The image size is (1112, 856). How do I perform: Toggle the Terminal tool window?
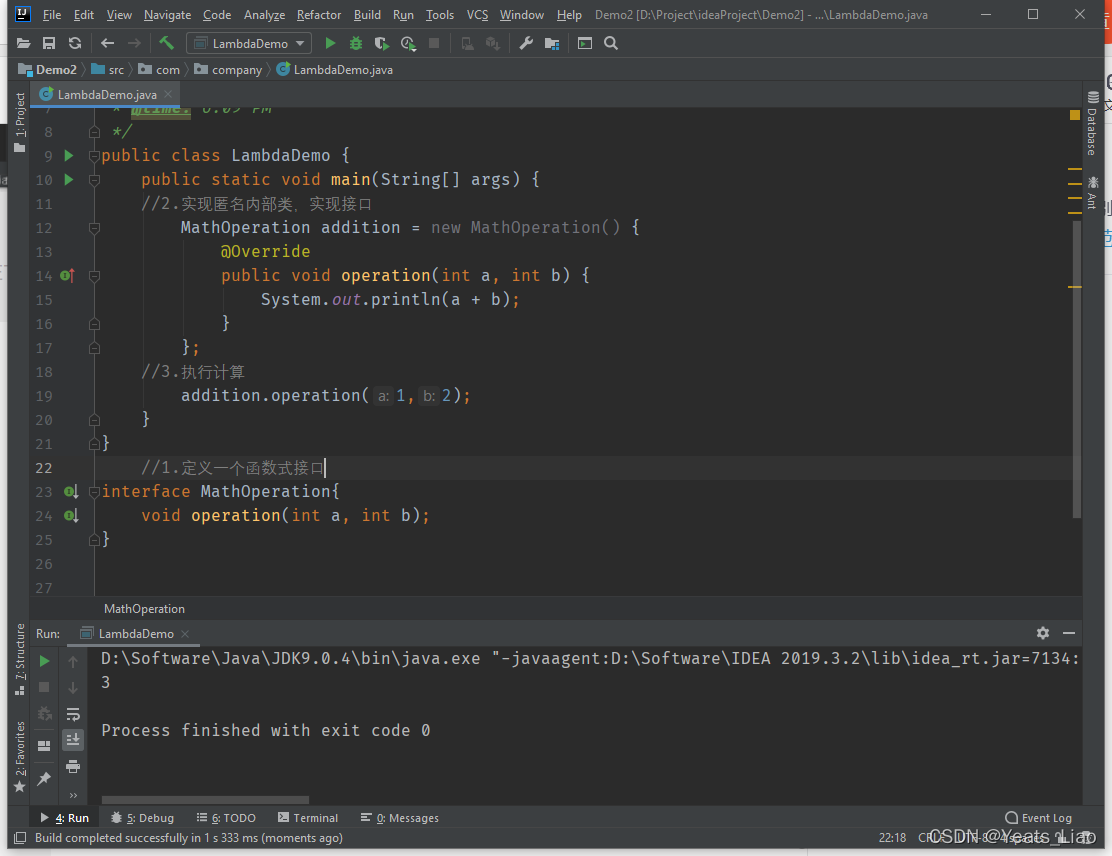click(308, 818)
